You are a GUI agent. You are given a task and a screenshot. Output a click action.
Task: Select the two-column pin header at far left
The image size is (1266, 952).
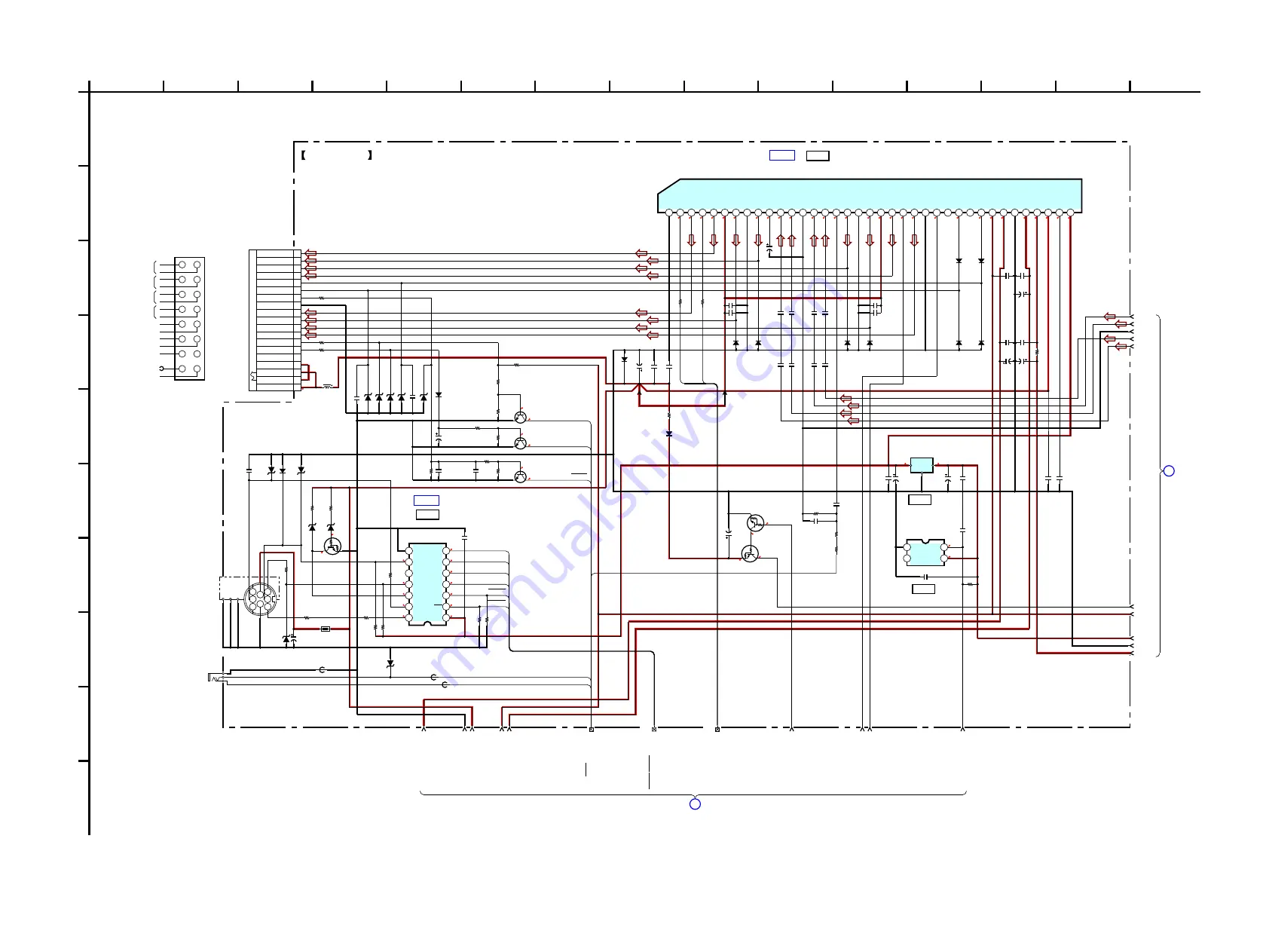point(189,319)
